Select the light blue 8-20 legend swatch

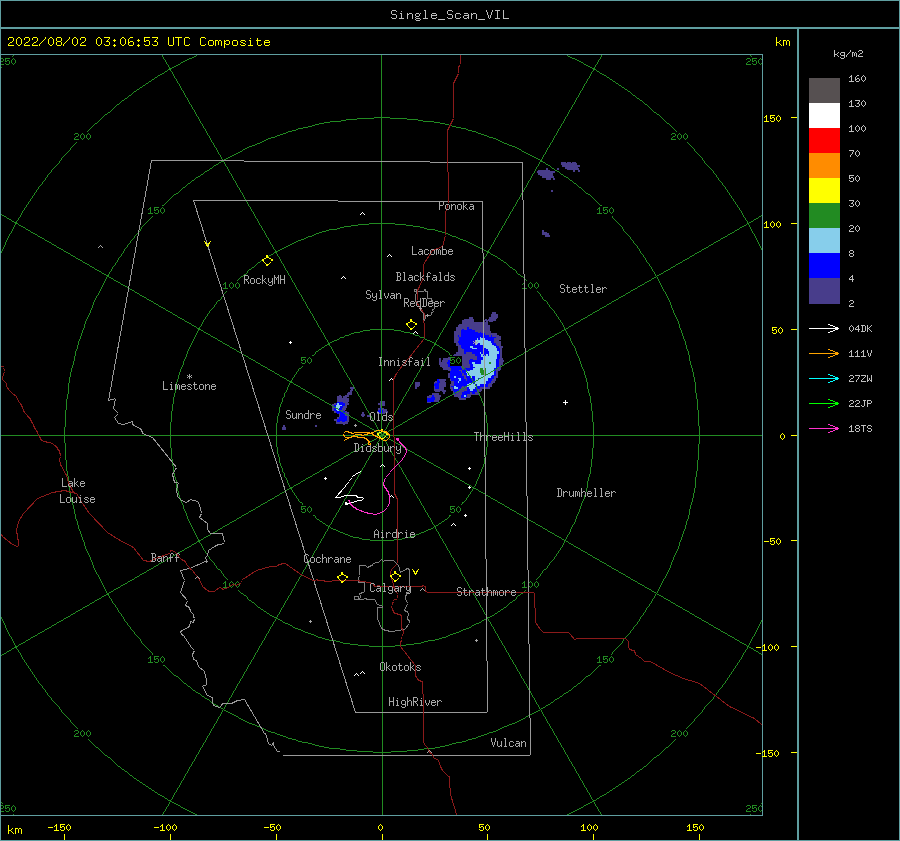(x=824, y=241)
